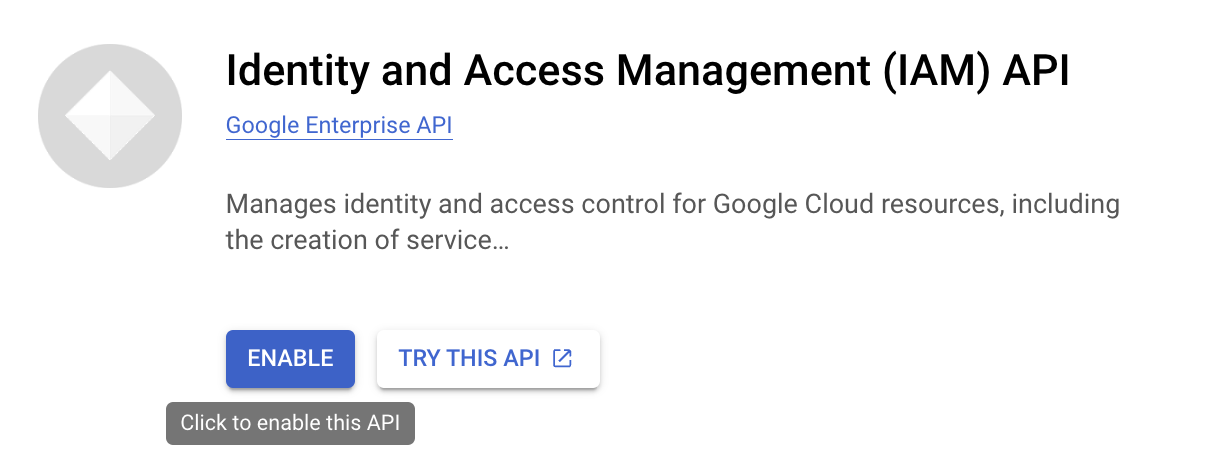Click the "TRY THIS API" label text
The image size is (1214, 476).
coord(469,358)
